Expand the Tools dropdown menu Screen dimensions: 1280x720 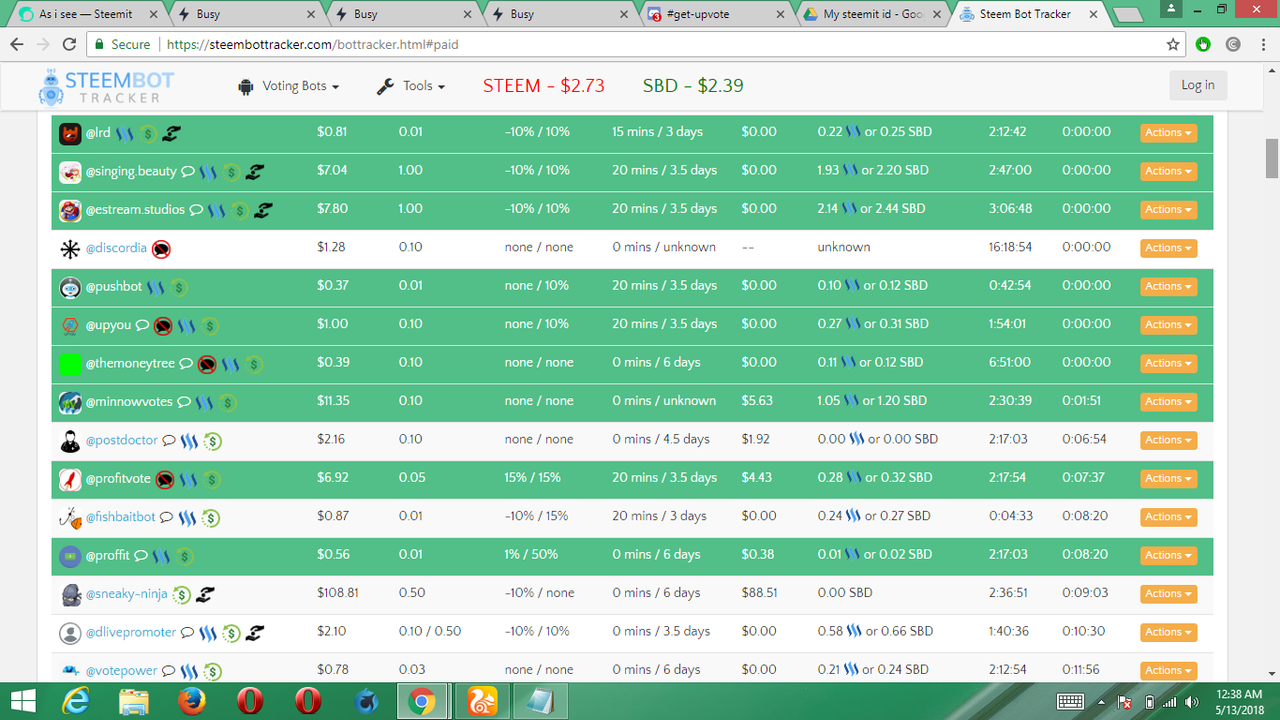point(411,86)
